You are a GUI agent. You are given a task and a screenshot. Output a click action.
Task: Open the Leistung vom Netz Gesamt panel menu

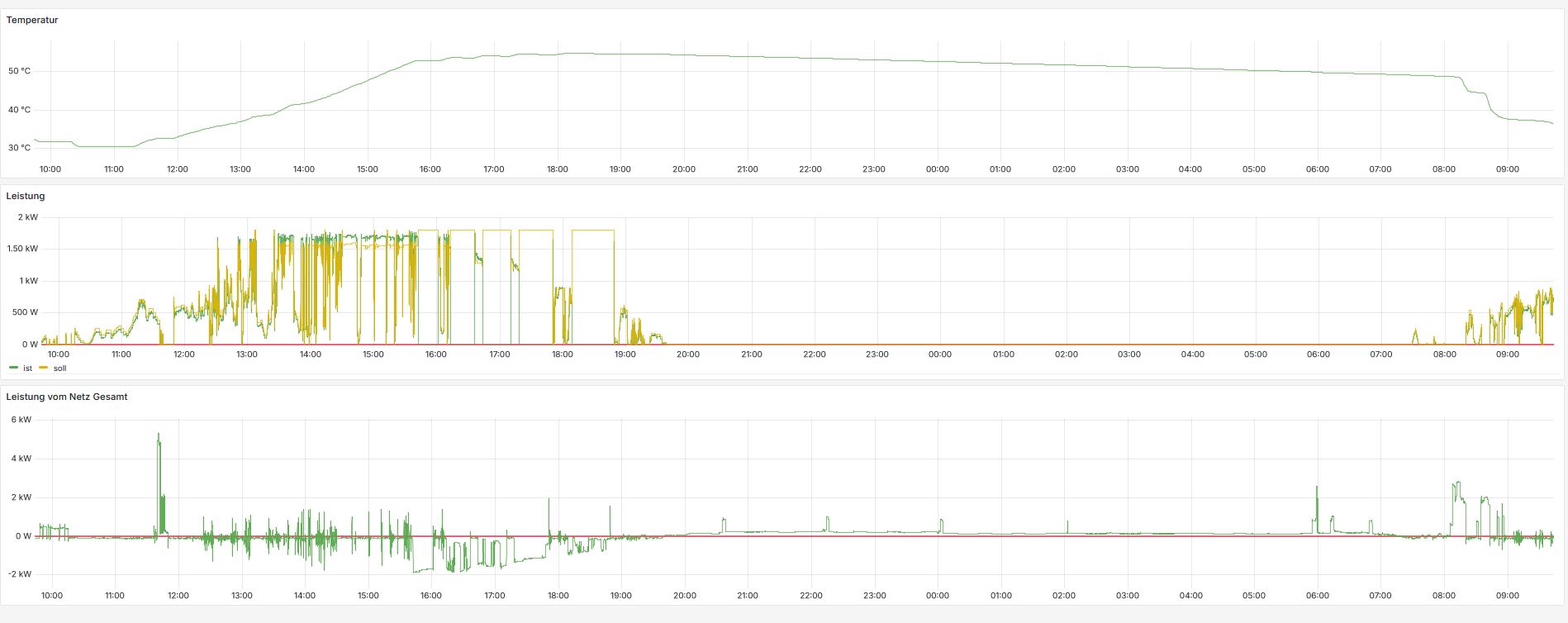tap(67, 397)
